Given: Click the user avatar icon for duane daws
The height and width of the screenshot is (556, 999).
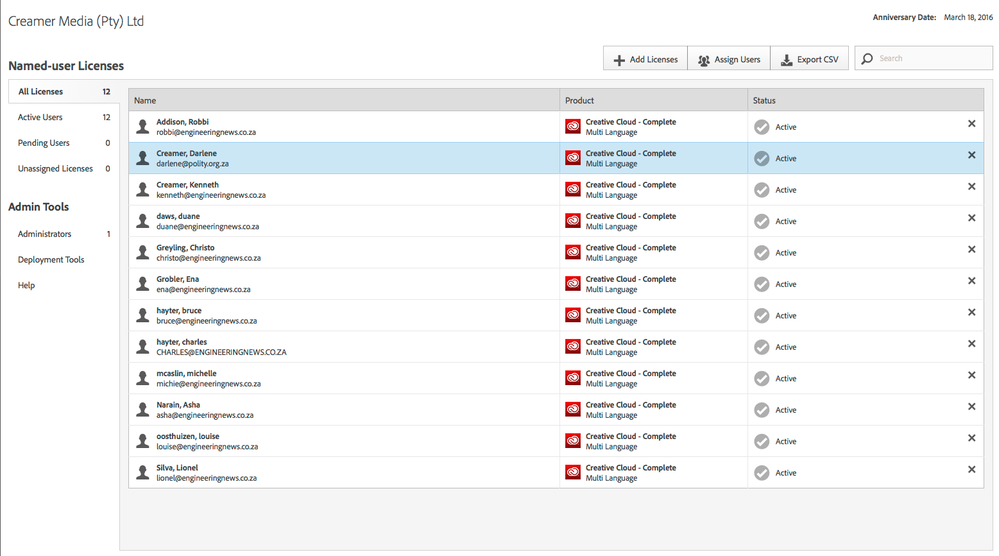Looking at the screenshot, I should point(143,221).
